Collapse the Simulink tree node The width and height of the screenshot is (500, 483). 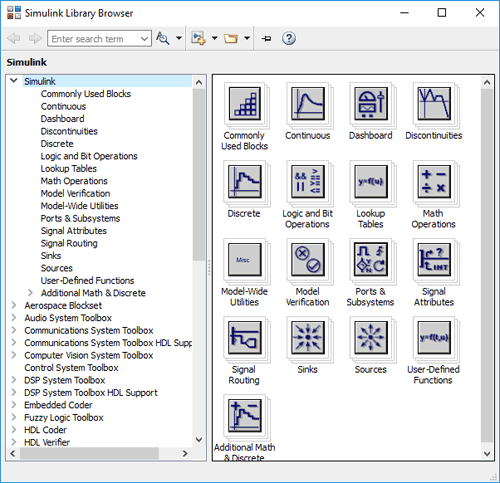click(x=14, y=81)
